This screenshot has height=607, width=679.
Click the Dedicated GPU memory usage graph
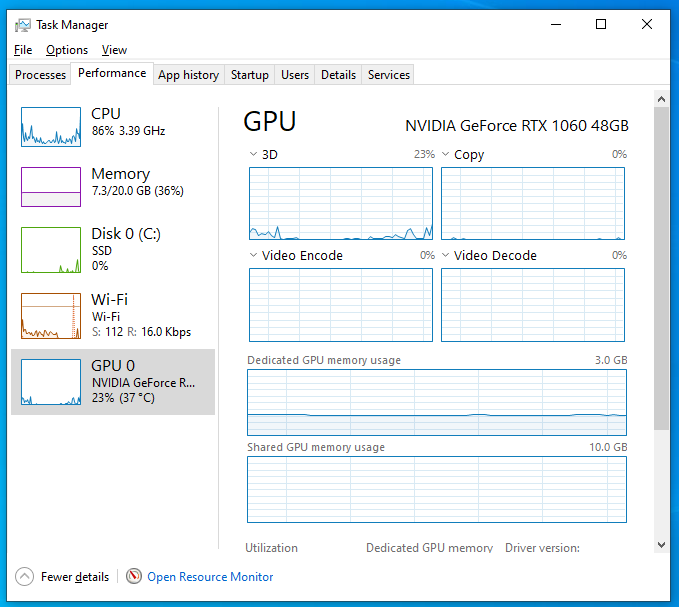(x=437, y=402)
